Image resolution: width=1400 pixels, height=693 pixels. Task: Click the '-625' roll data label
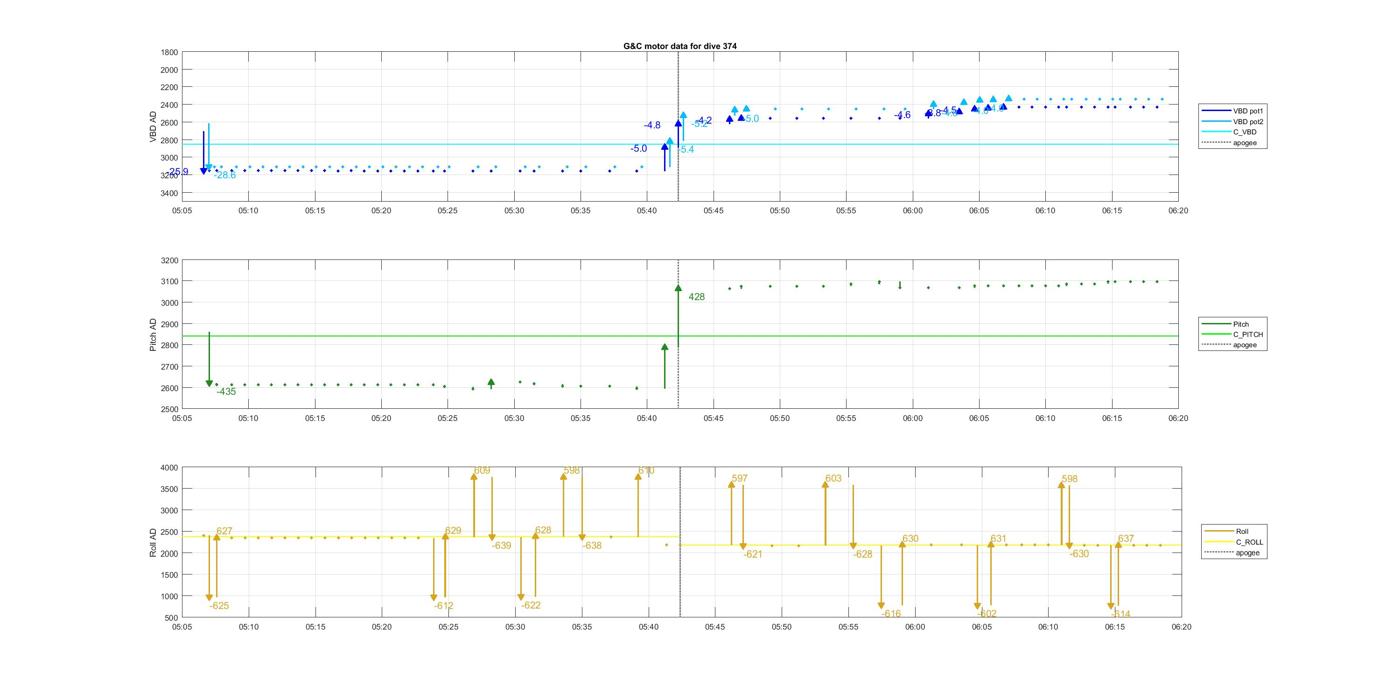219,606
